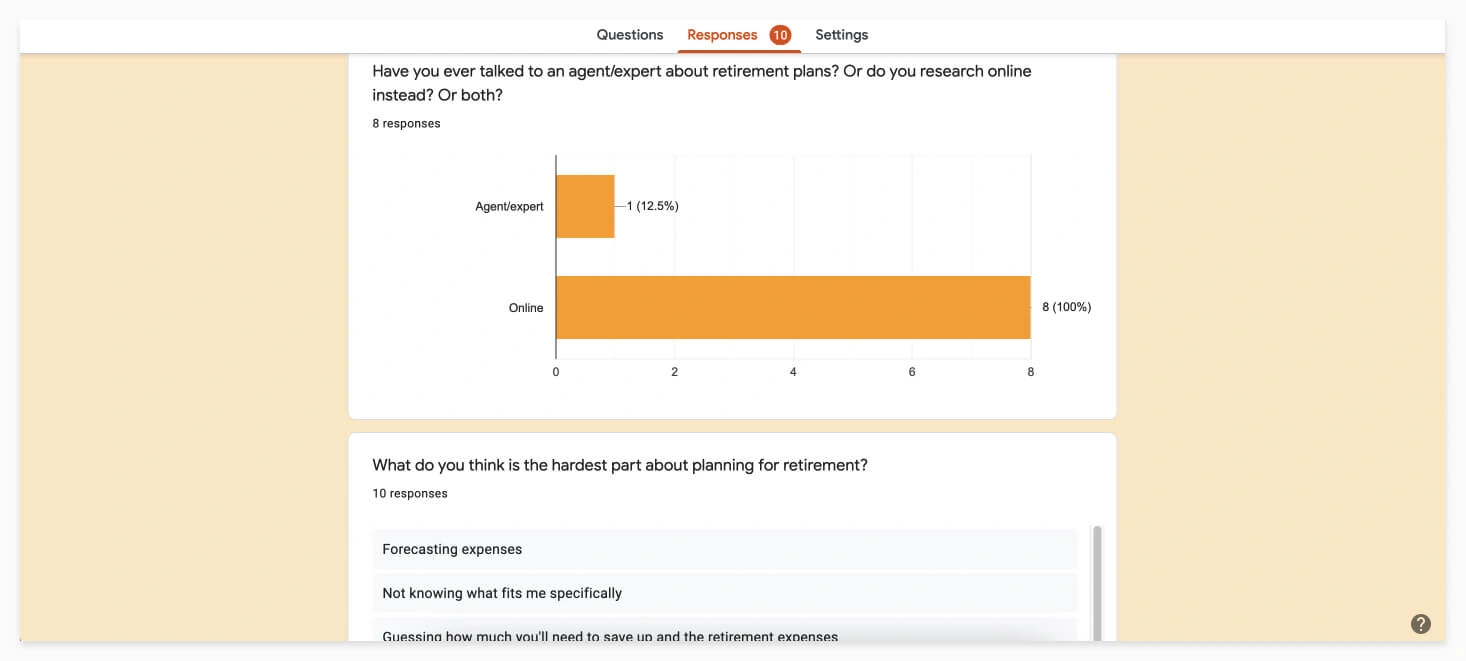
Task: Select "Not knowing what fits me specifically" response
Action: (502, 593)
